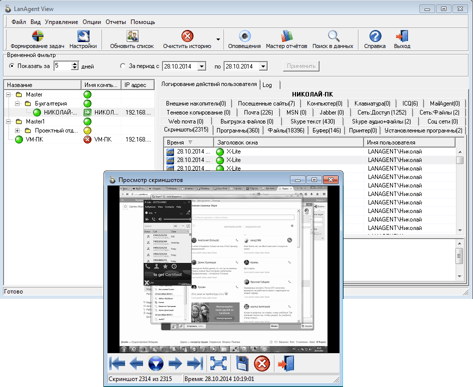Jump to first screenshot in viewer

coord(117,363)
